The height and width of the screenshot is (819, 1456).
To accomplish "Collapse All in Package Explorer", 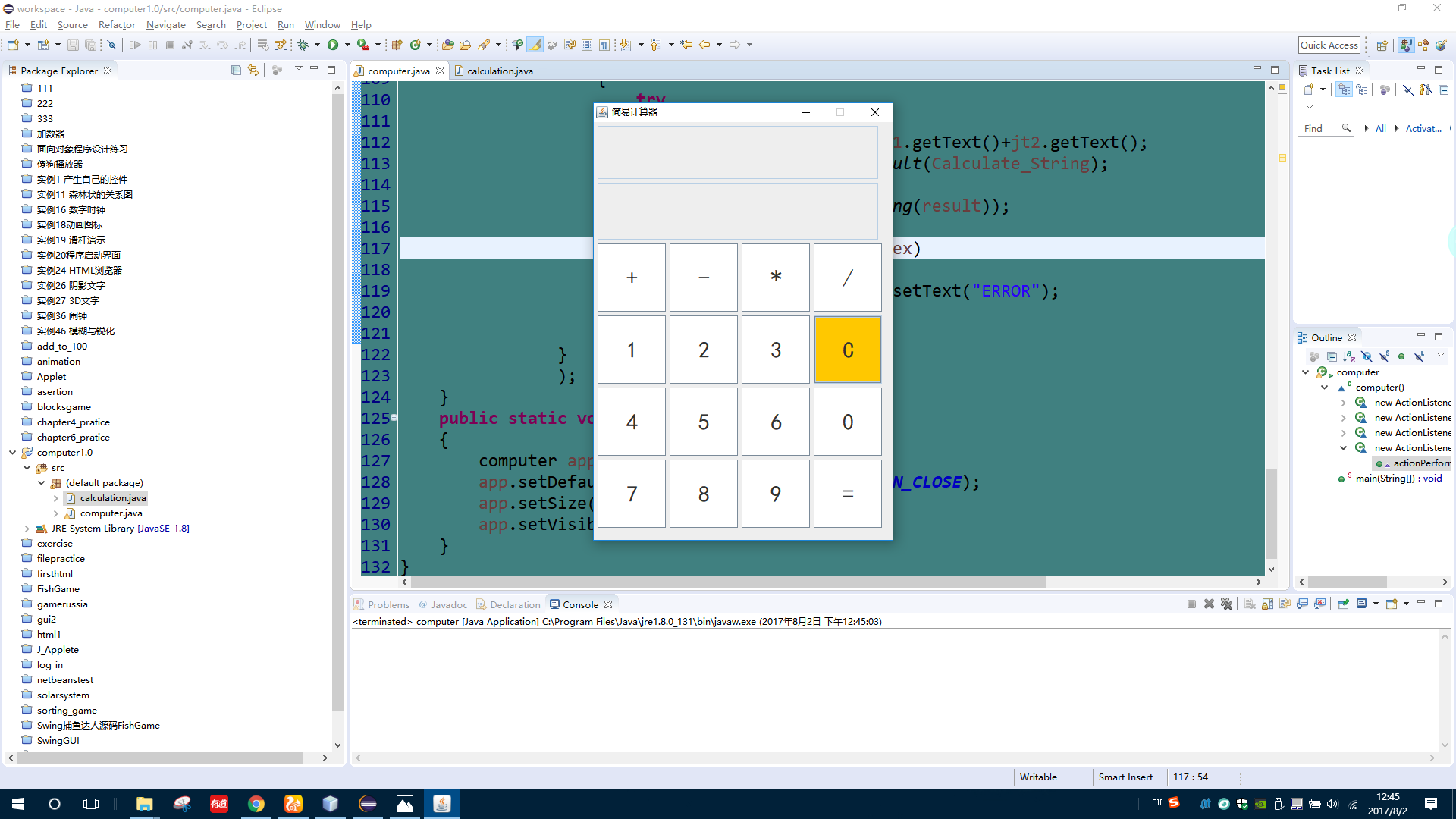I will tap(236, 70).
